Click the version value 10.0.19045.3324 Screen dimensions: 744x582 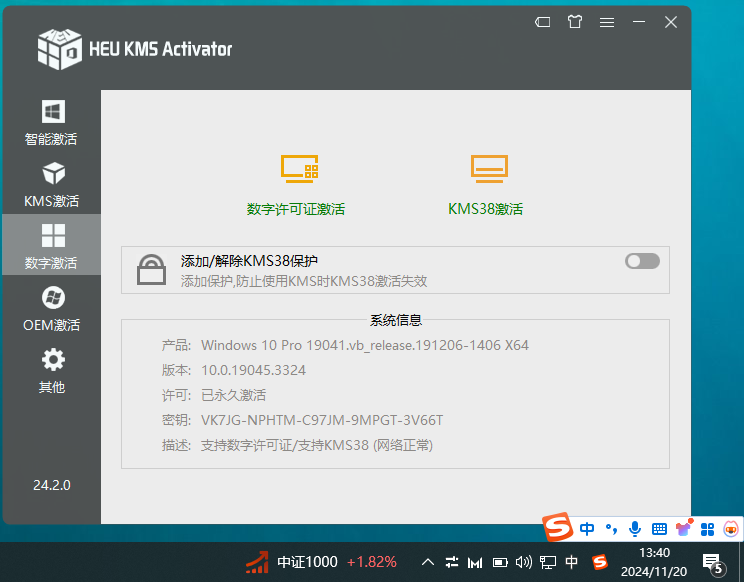point(253,370)
